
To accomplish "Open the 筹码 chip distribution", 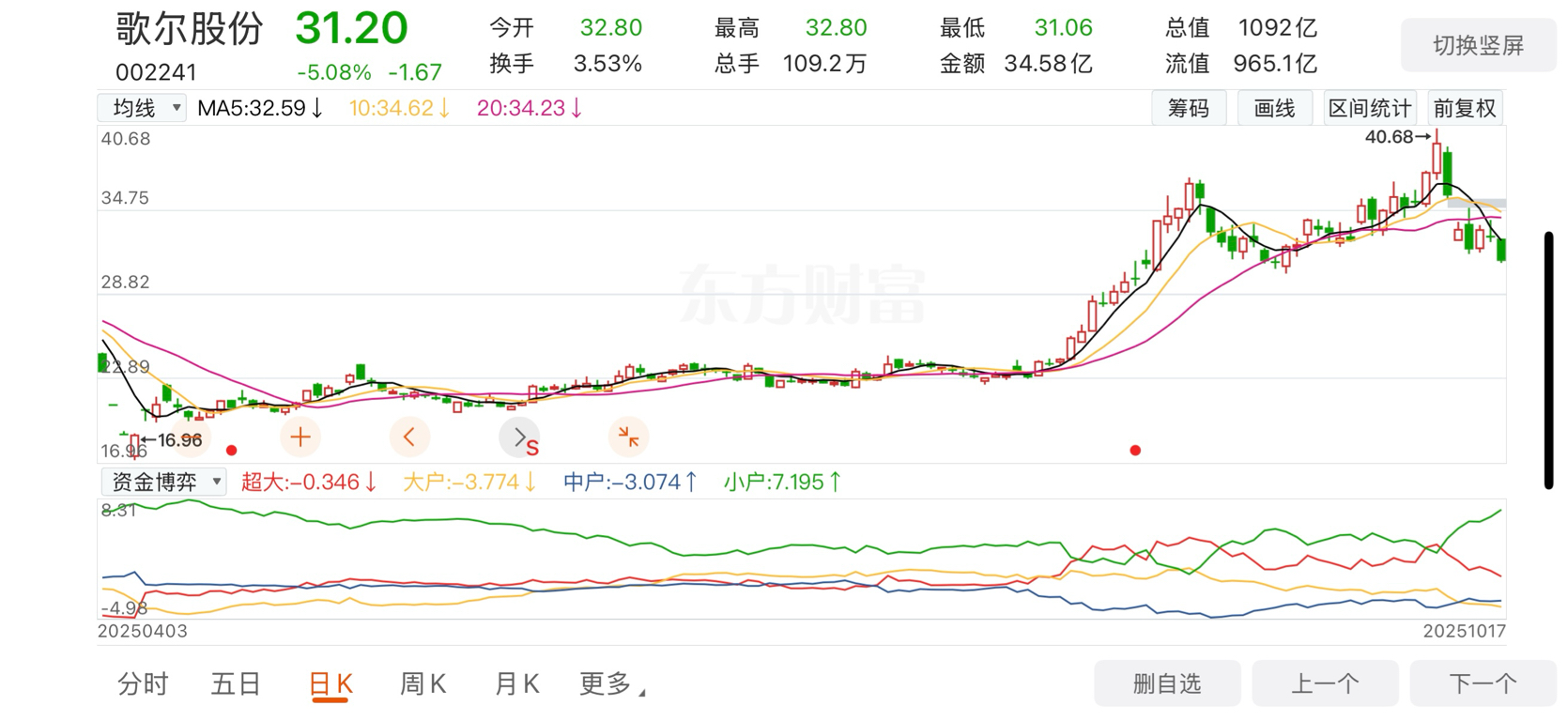I will 1189,108.
